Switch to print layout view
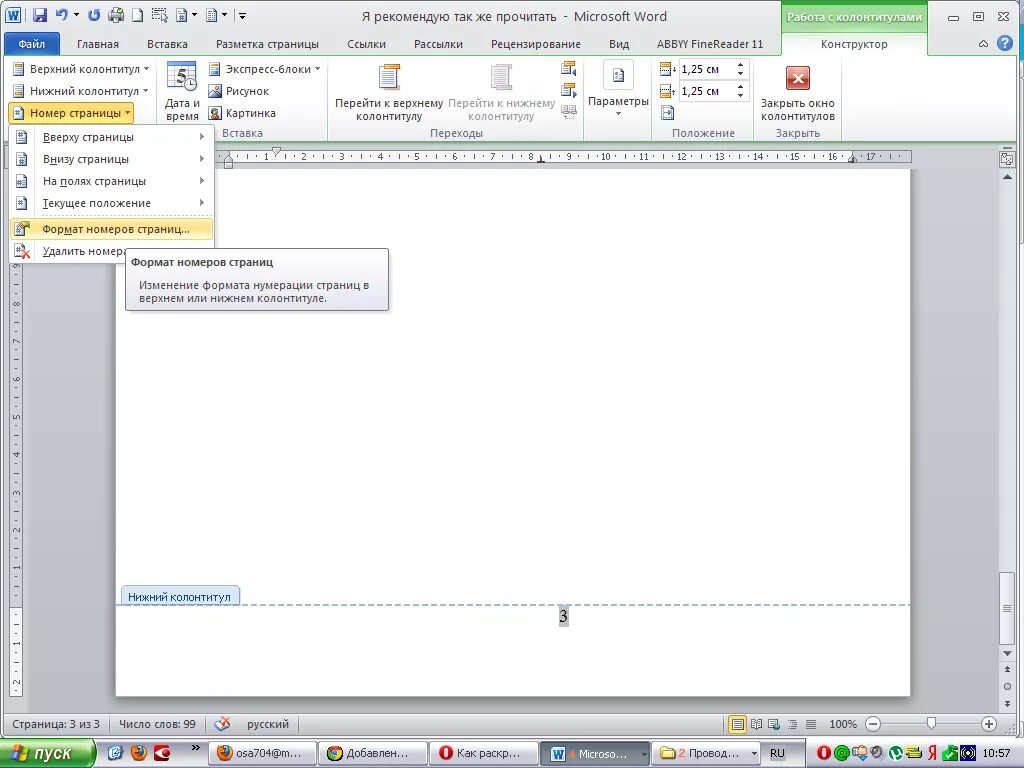The width and height of the screenshot is (1024, 768). coord(737,724)
